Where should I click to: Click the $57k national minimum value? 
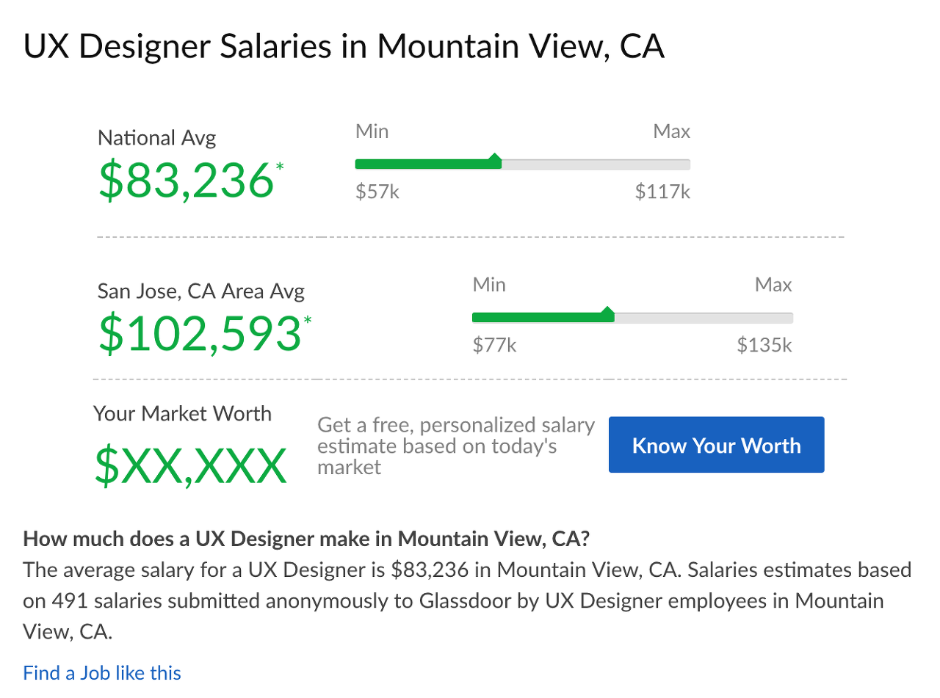[377, 192]
